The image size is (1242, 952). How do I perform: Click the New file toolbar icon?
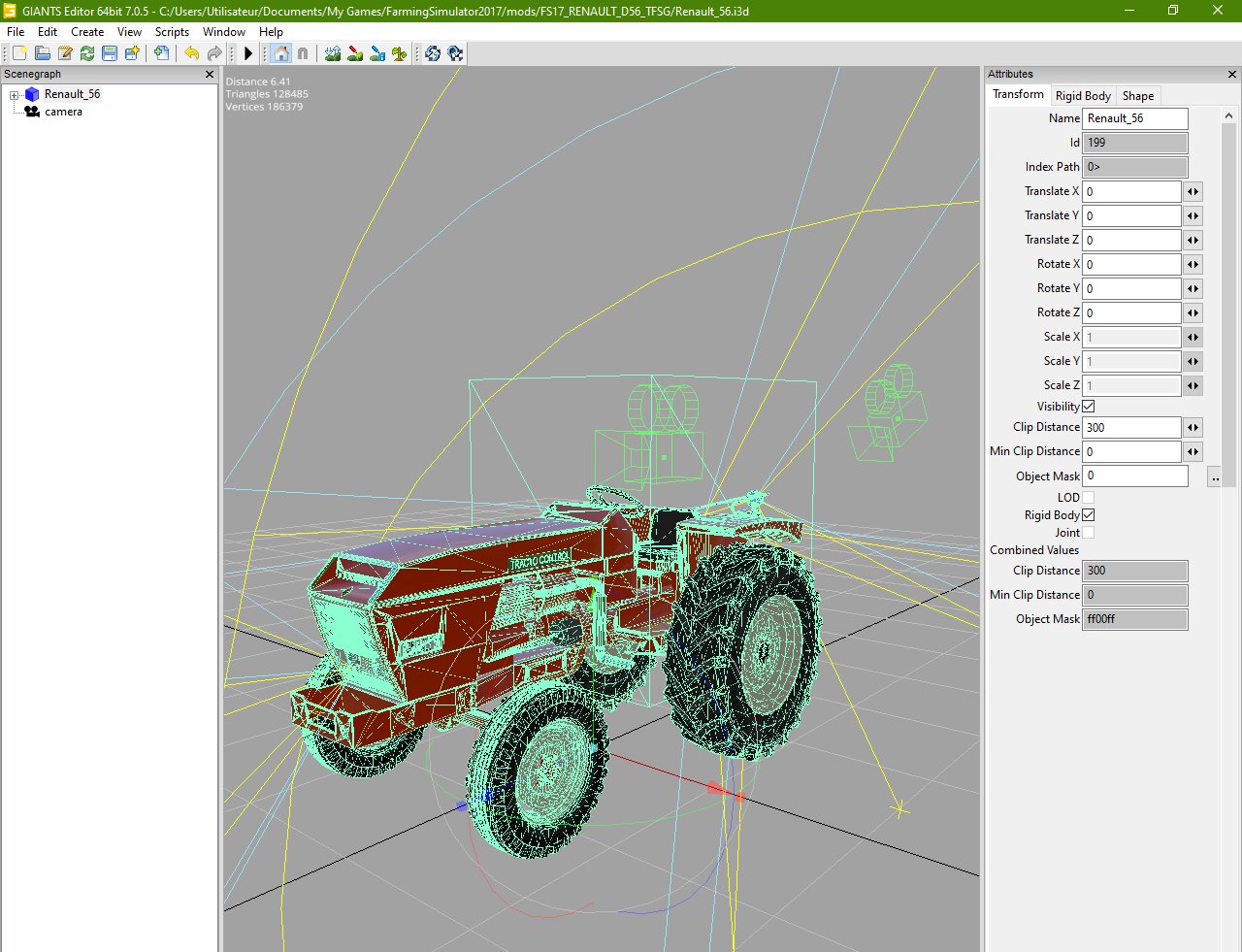(19, 53)
